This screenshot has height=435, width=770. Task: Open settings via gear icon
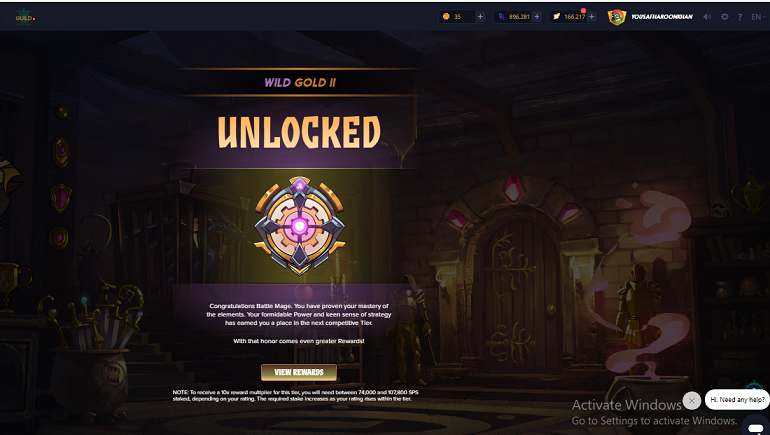(724, 17)
